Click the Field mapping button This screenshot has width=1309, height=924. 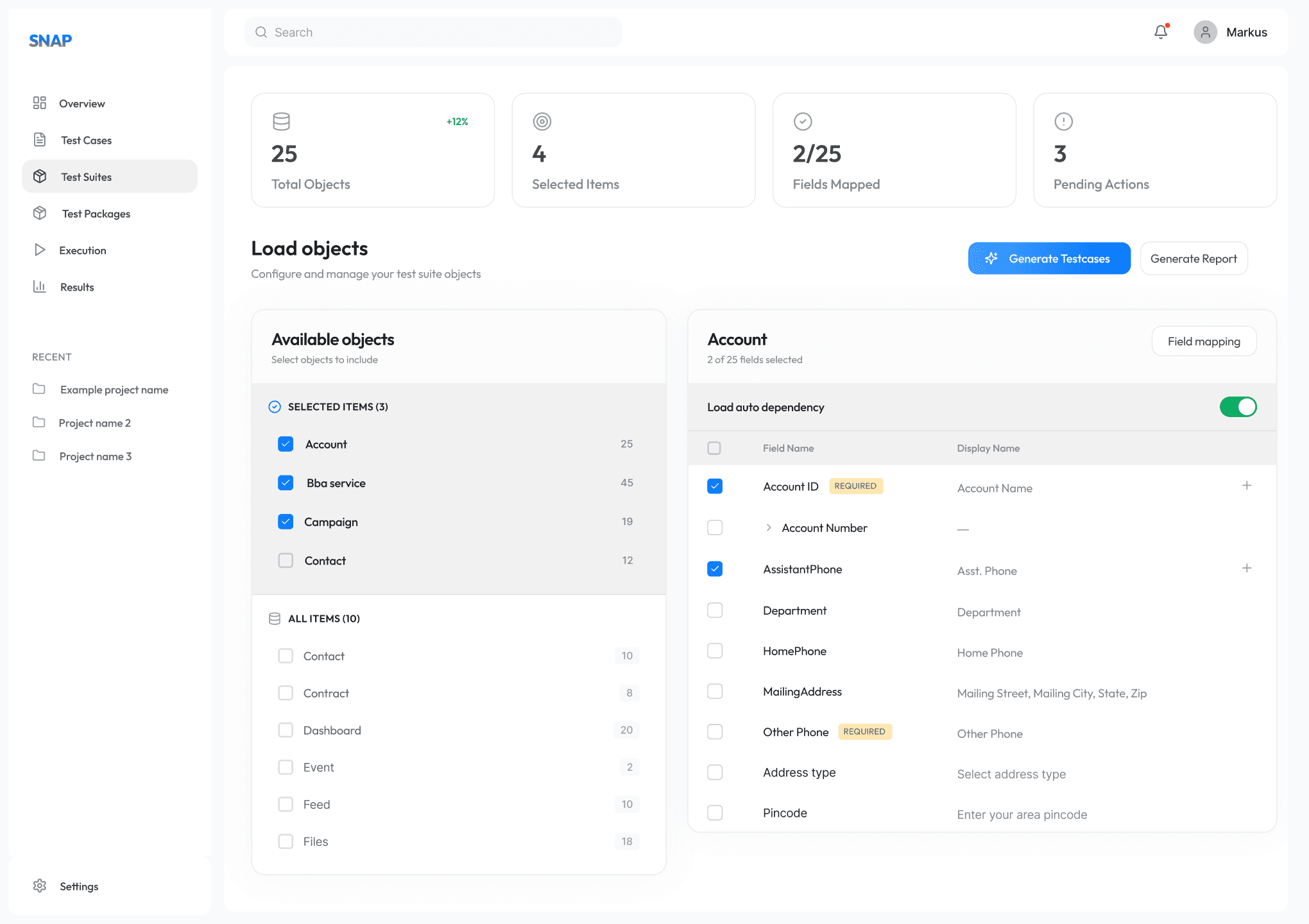coord(1203,341)
